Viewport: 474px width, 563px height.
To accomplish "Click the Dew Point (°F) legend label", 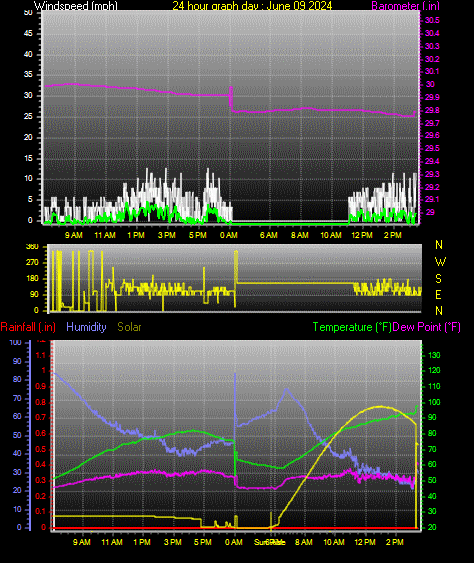I will click(426, 327).
